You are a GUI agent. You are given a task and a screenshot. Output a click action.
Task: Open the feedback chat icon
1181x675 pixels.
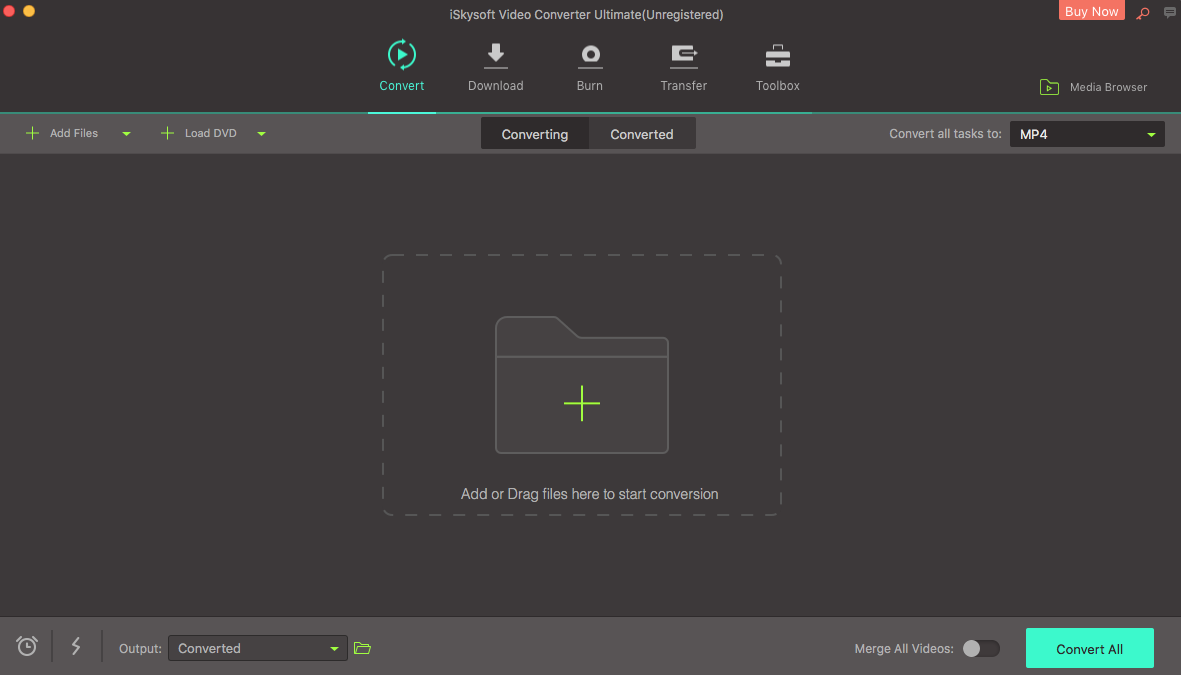click(1170, 12)
